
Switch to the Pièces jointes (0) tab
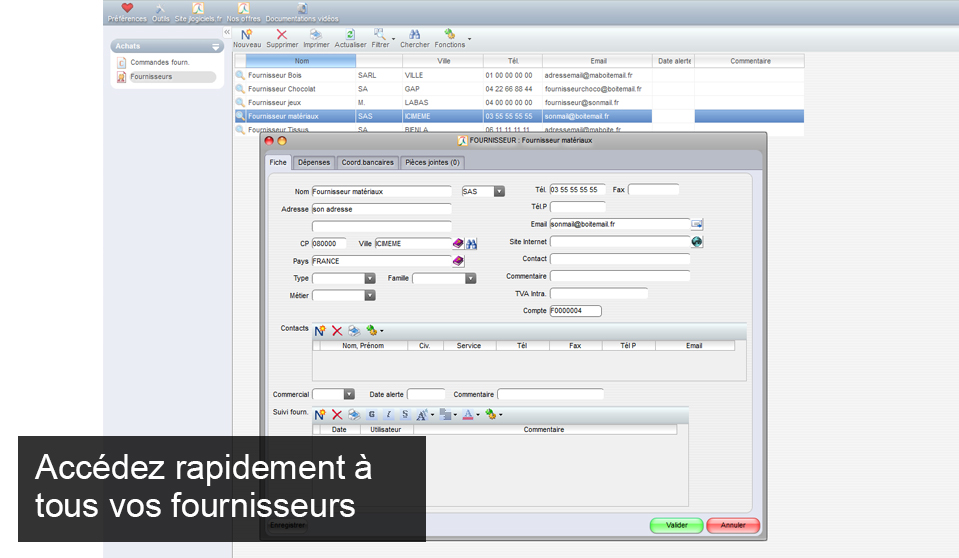tap(432, 162)
